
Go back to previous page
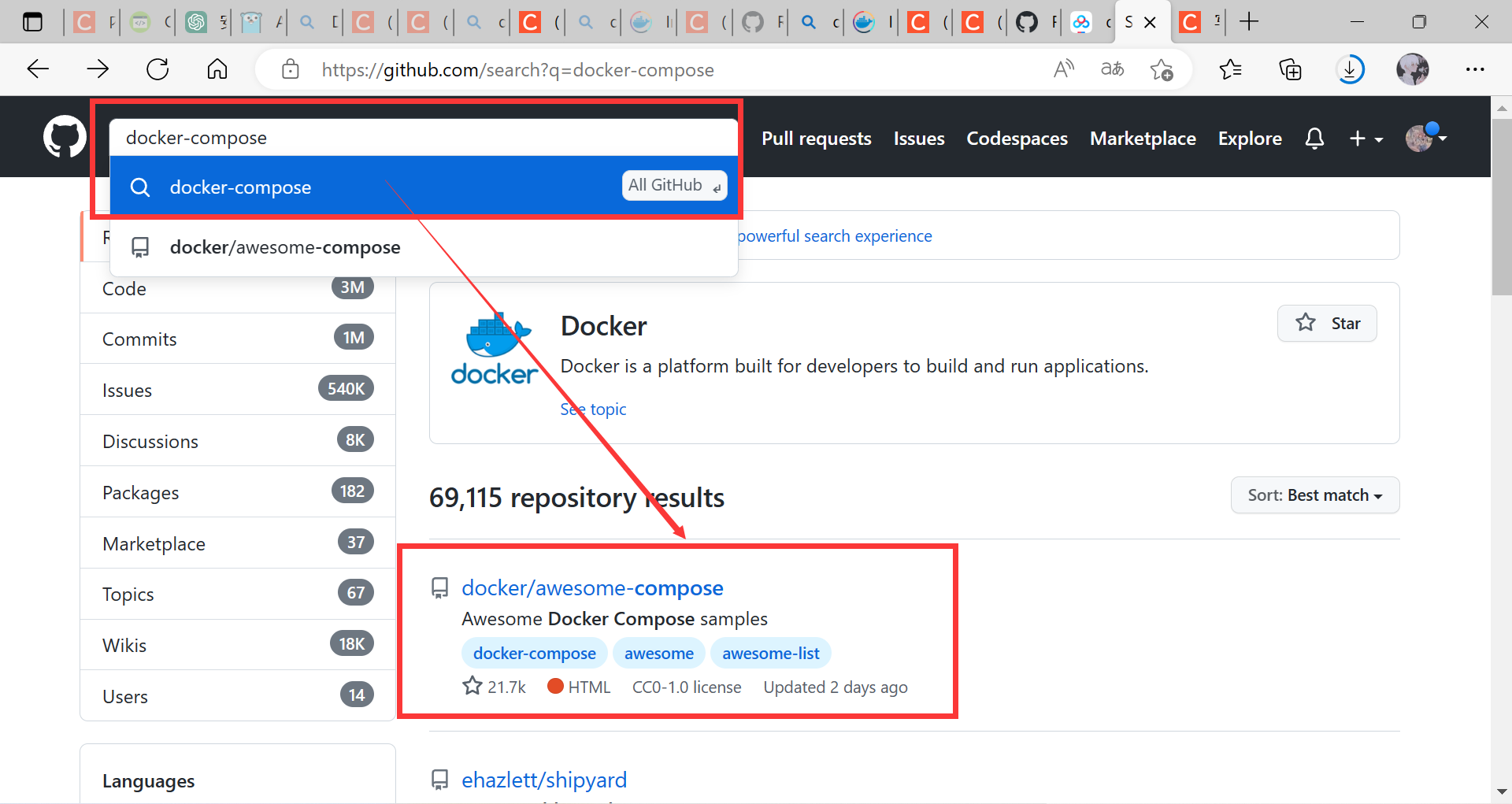(38, 69)
